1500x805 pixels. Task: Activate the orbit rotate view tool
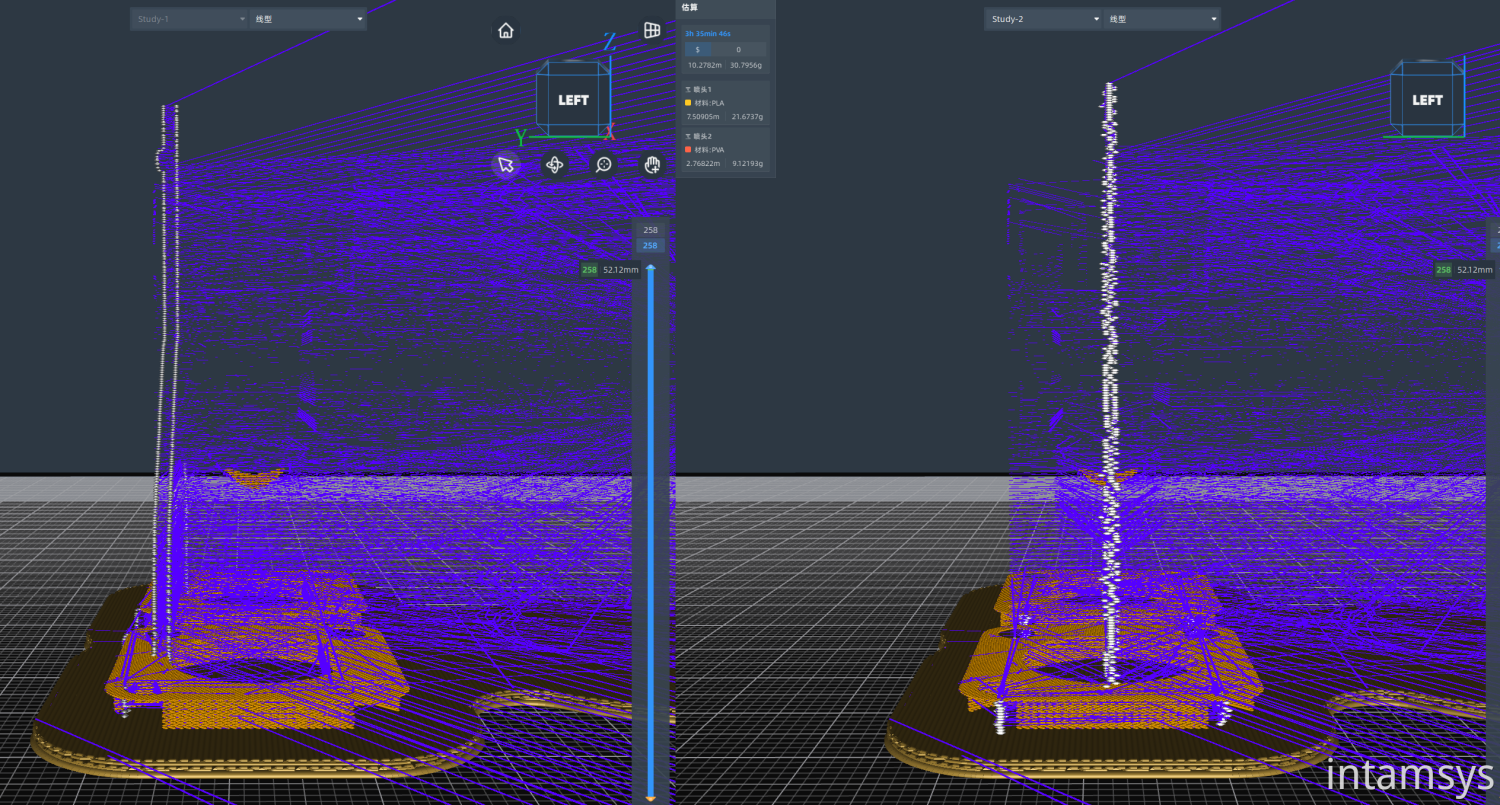(x=554, y=165)
